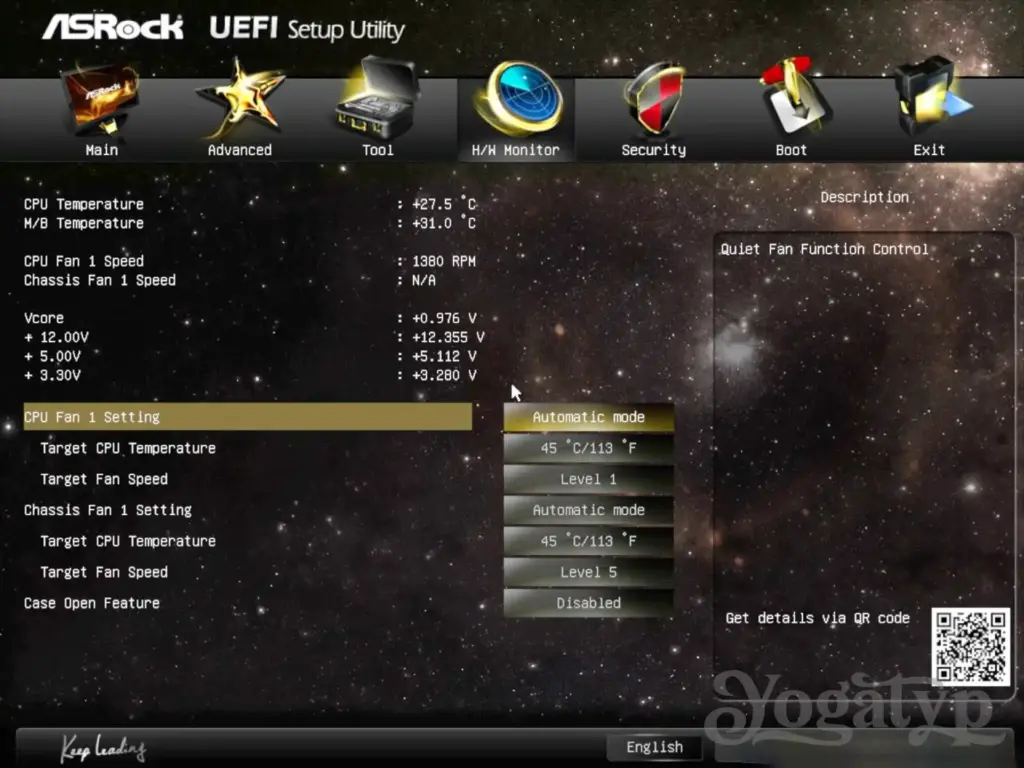Switch to the Tool tab label
Viewport: 1024px width, 768px height.
(x=377, y=150)
